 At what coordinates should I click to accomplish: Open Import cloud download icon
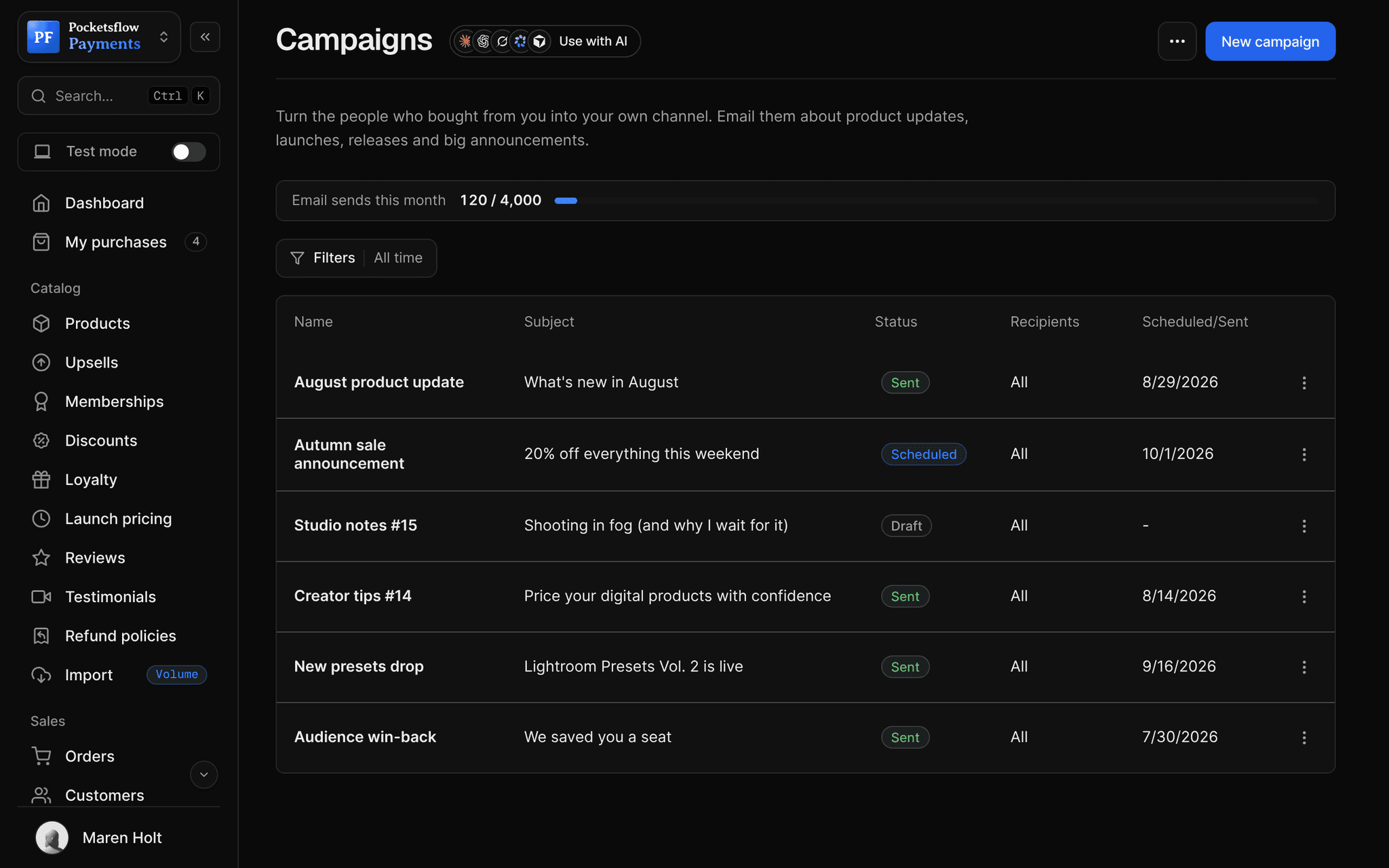(x=41, y=675)
